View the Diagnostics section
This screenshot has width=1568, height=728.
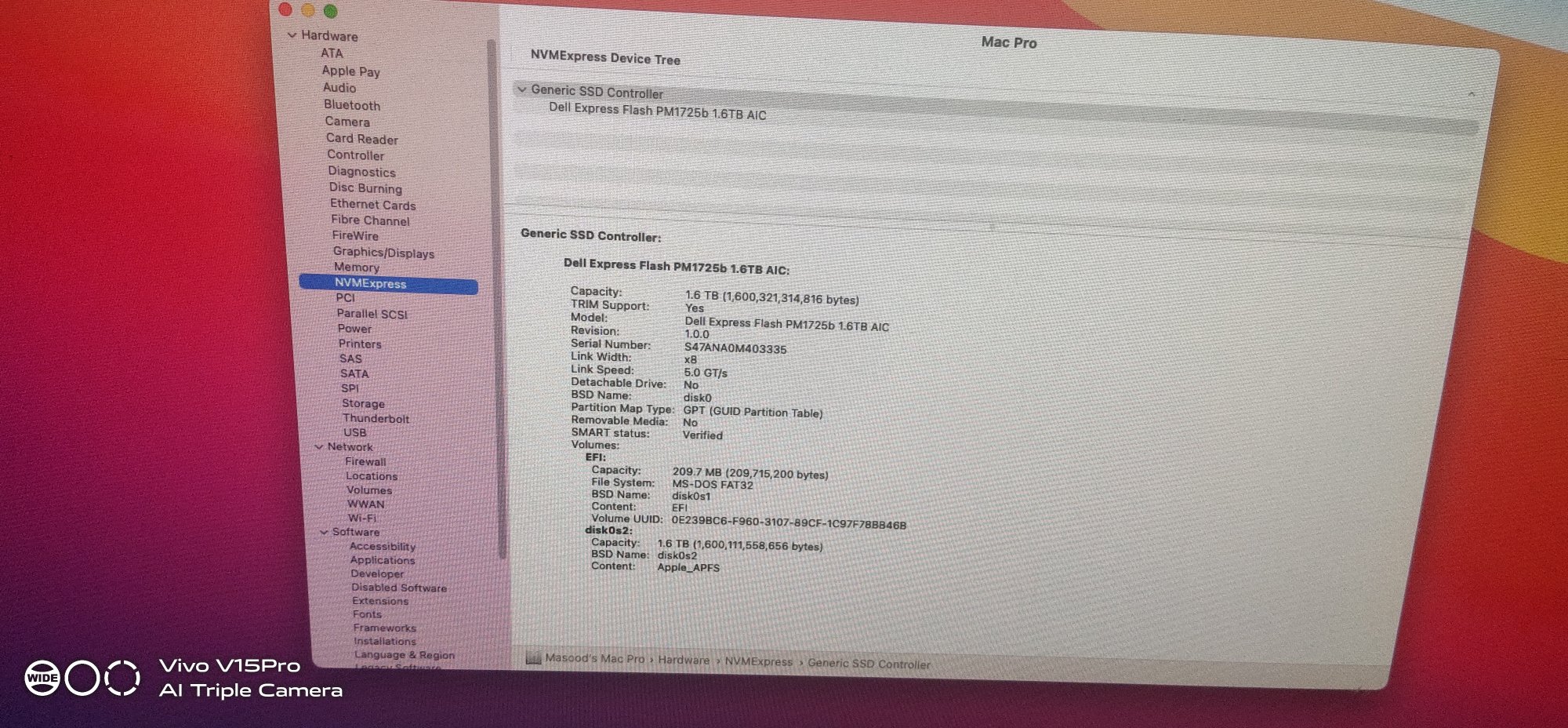[361, 172]
